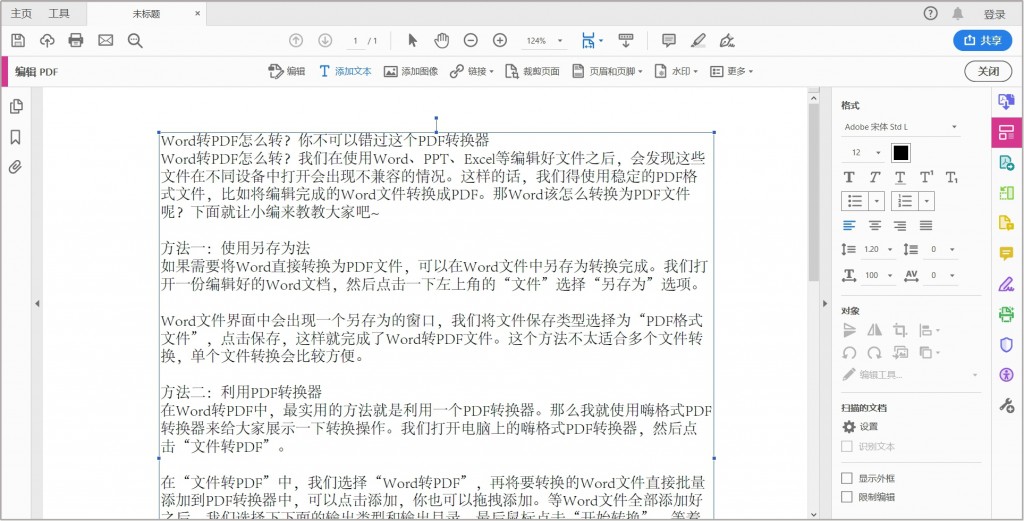Justify text alignment
The image size is (1024, 521).
click(926, 225)
